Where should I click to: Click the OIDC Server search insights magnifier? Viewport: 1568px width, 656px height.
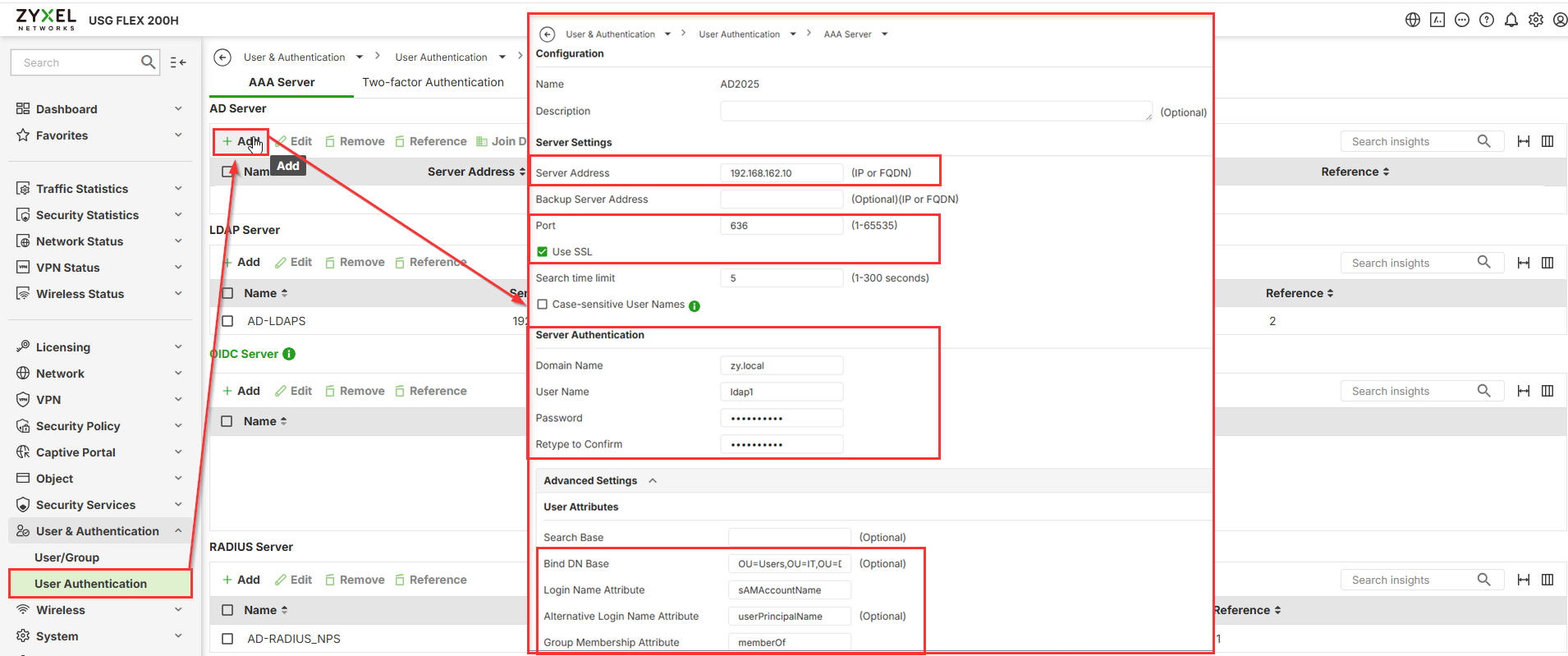(1484, 391)
